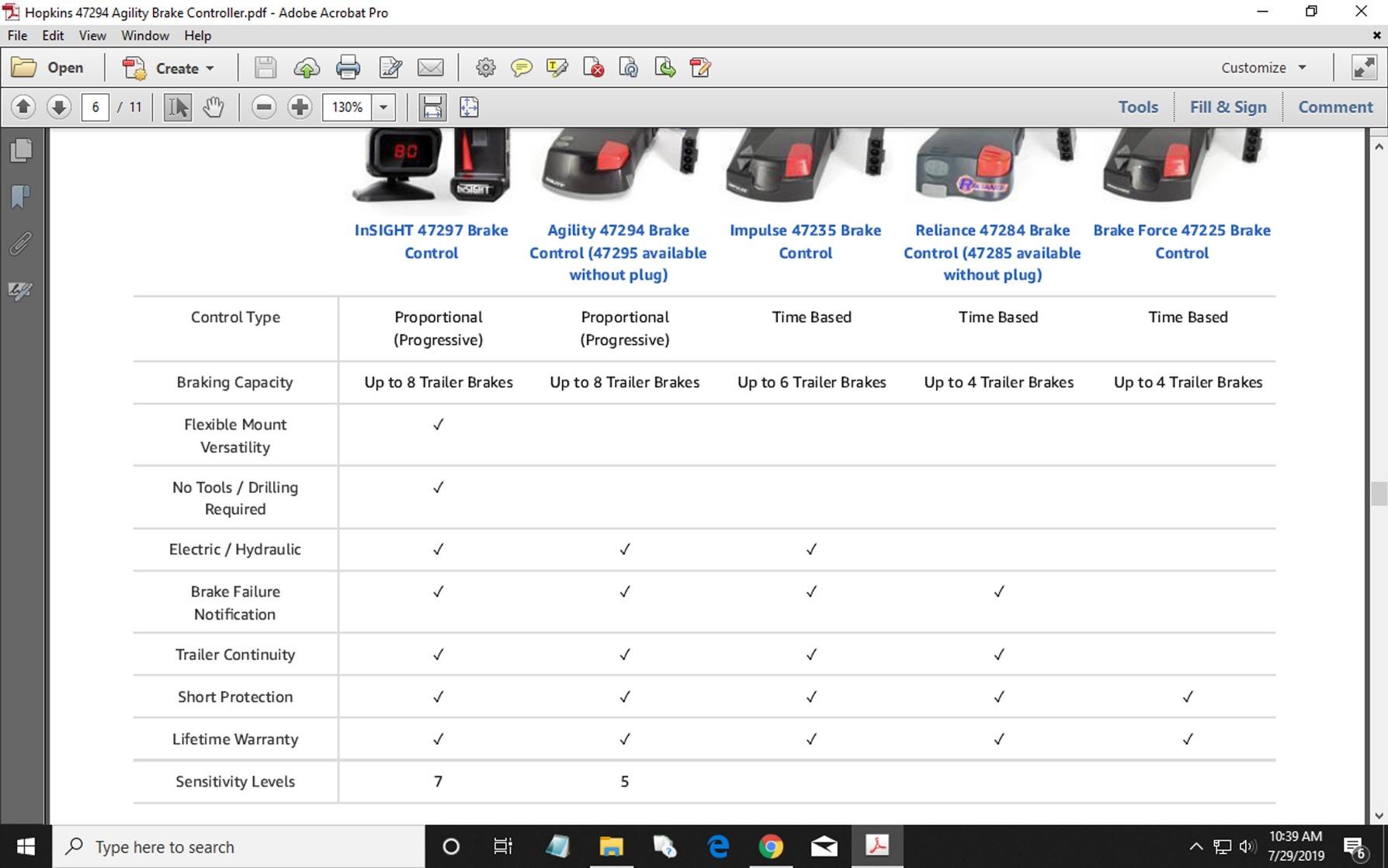This screenshot has height=868, width=1388.
Task: Launch Google Chrome from the taskbar
Action: tap(771, 846)
